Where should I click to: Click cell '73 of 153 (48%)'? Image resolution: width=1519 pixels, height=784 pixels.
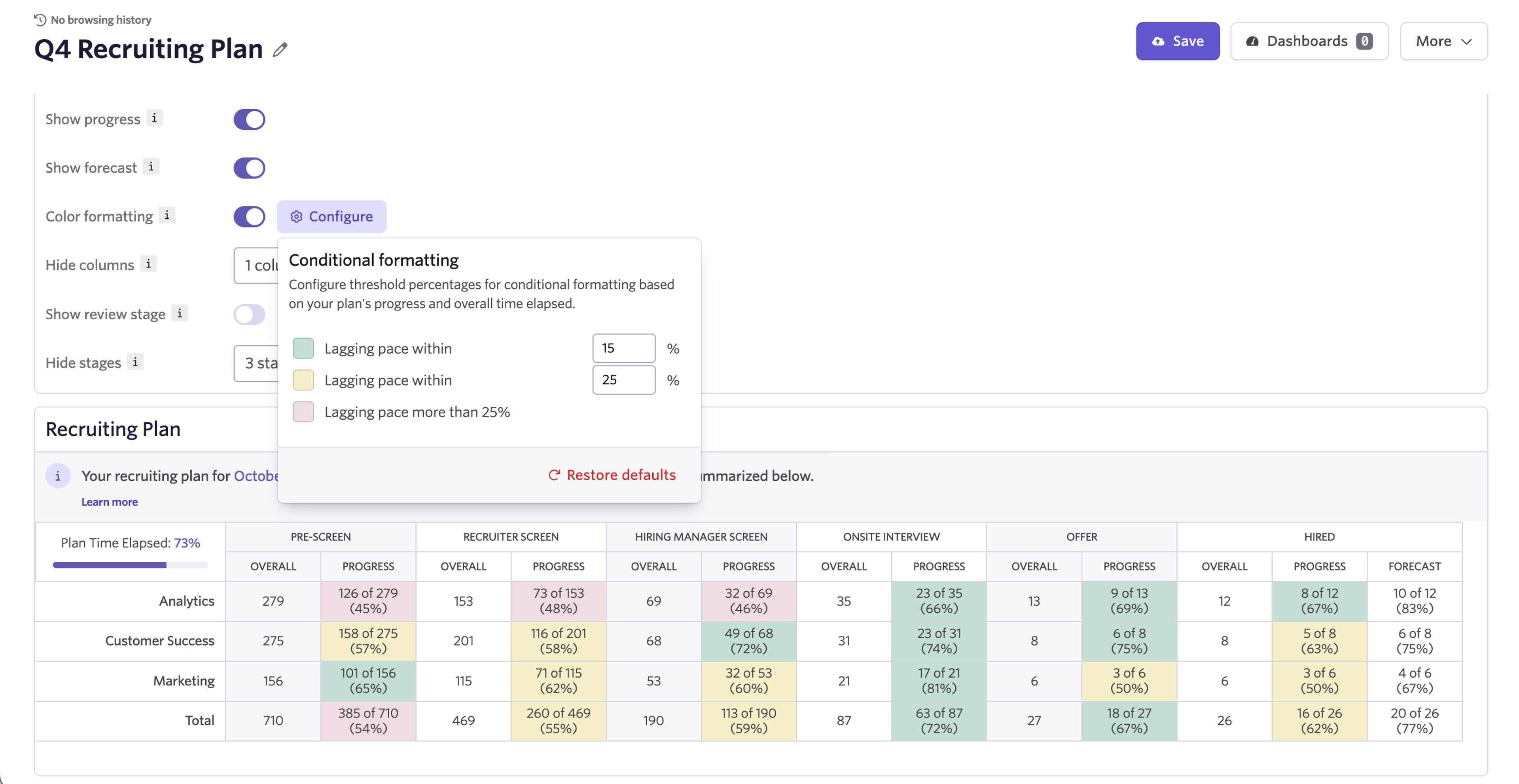pyautogui.click(x=559, y=601)
